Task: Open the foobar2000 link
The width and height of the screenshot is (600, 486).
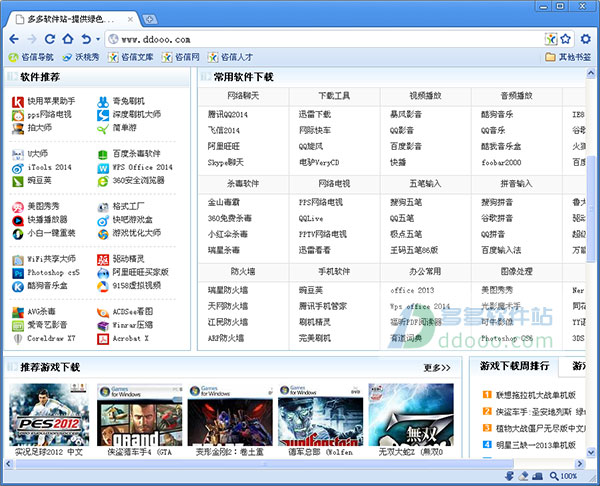Action: (x=501, y=163)
